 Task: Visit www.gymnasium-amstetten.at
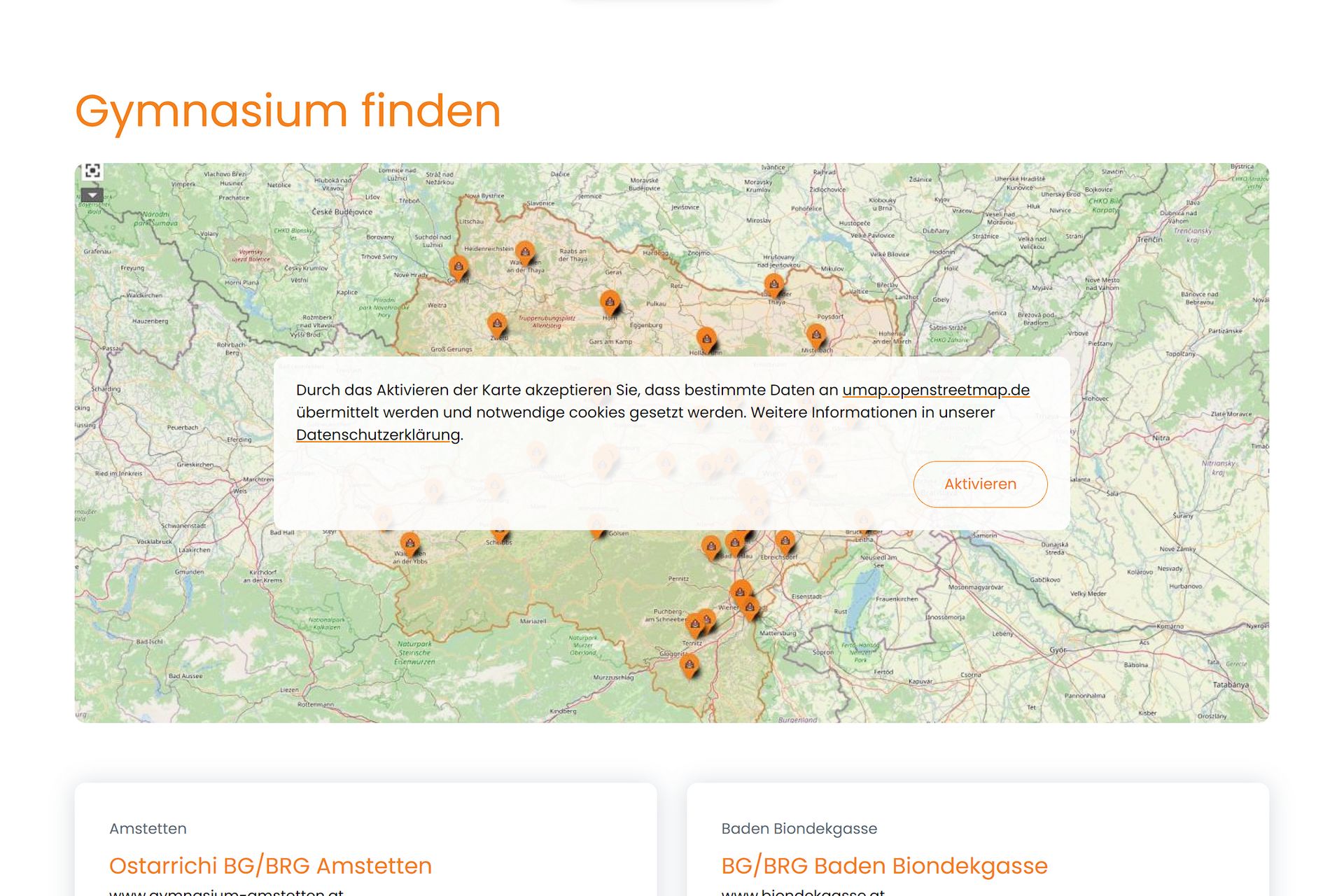pos(225,891)
